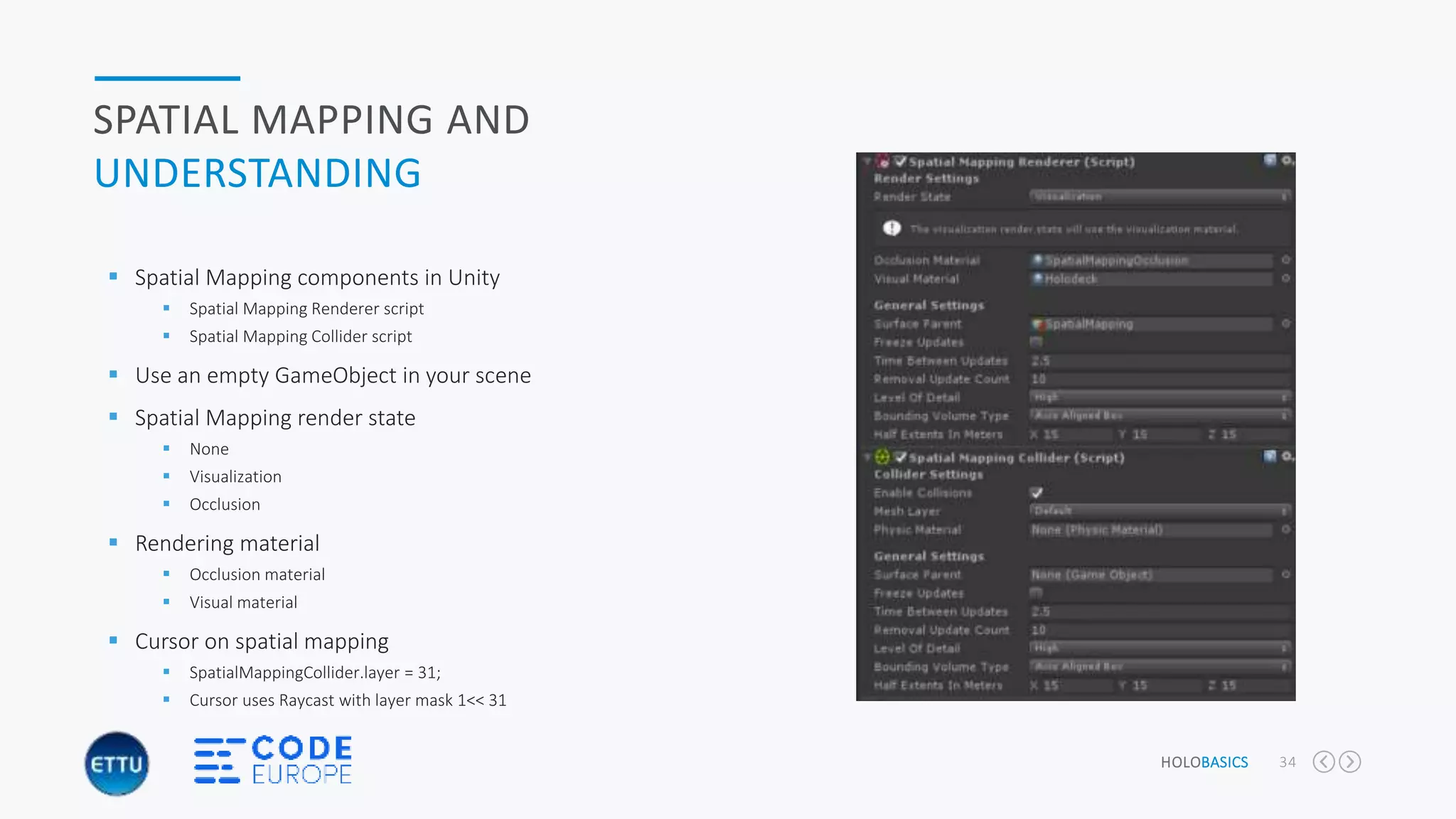Image resolution: width=1456 pixels, height=819 pixels.
Task: Open Renderer Bounding Volume Type dropdown
Action: 1160,416
